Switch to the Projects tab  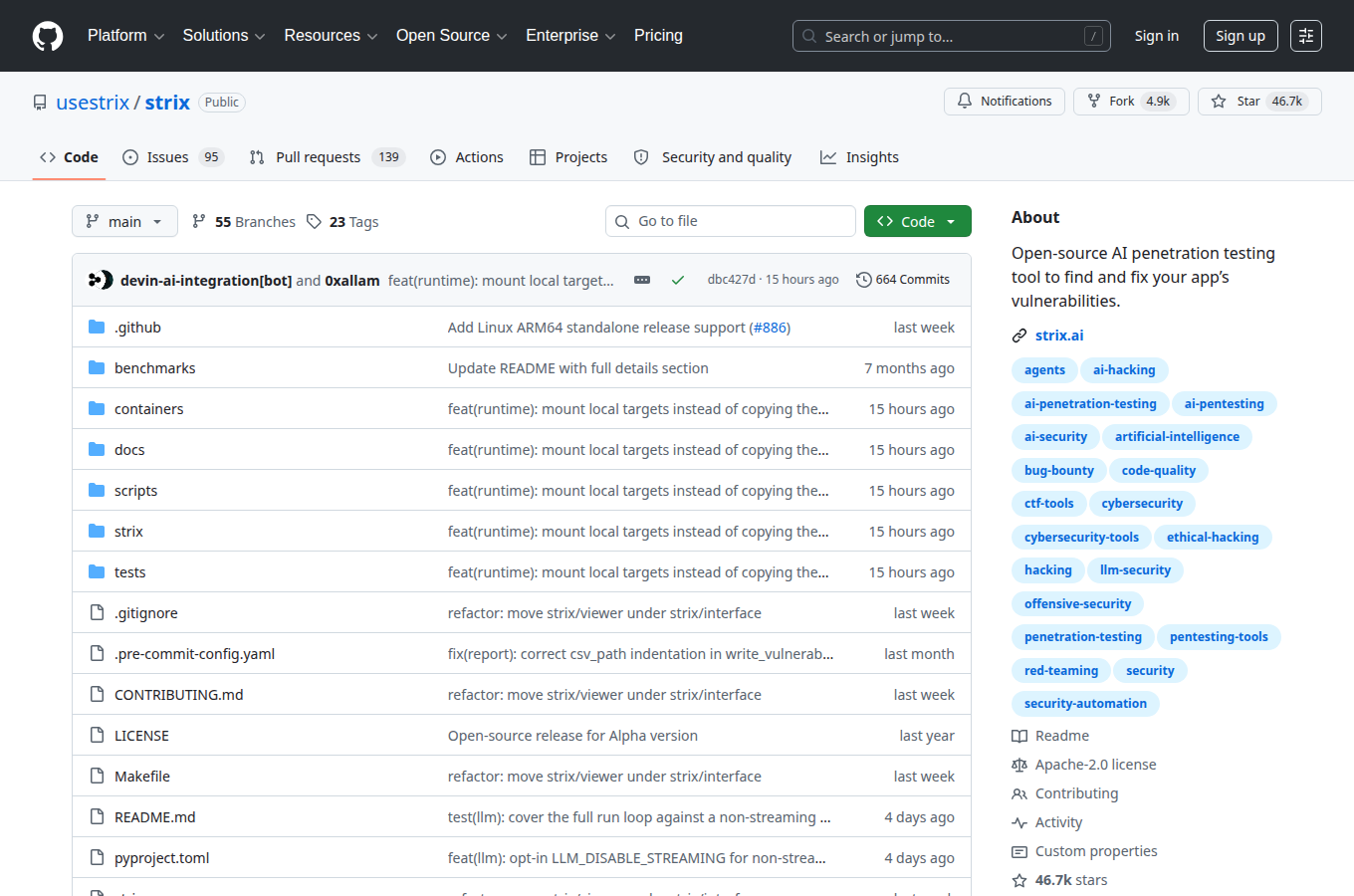[568, 157]
